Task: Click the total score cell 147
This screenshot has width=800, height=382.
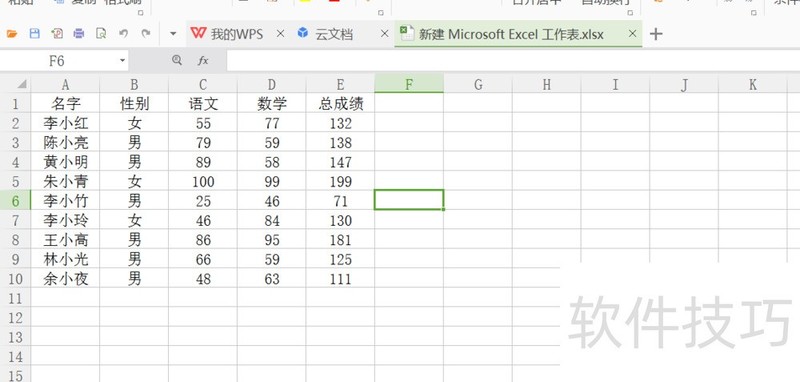Action: click(x=340, y=162)
